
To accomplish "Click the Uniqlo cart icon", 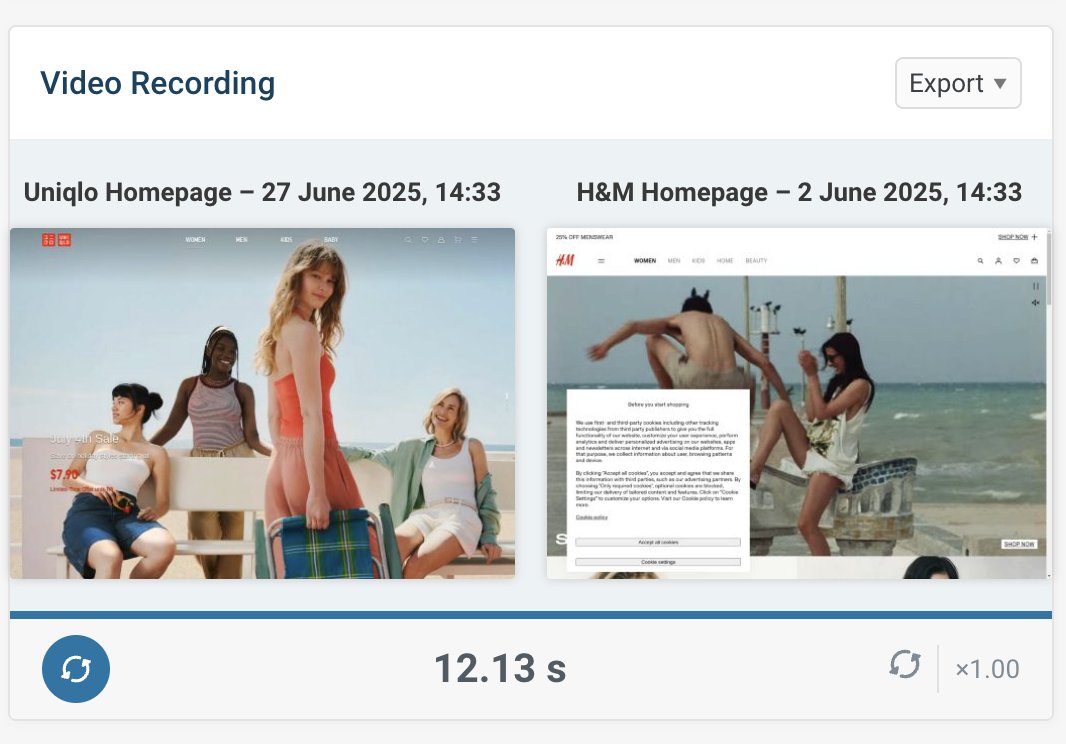I will (x=458, y=240).
